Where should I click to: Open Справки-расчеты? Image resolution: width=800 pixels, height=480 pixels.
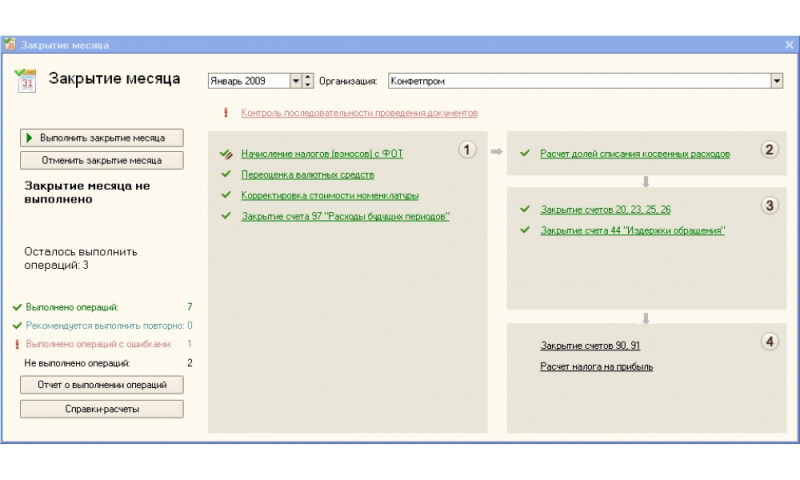click(102, 409)
